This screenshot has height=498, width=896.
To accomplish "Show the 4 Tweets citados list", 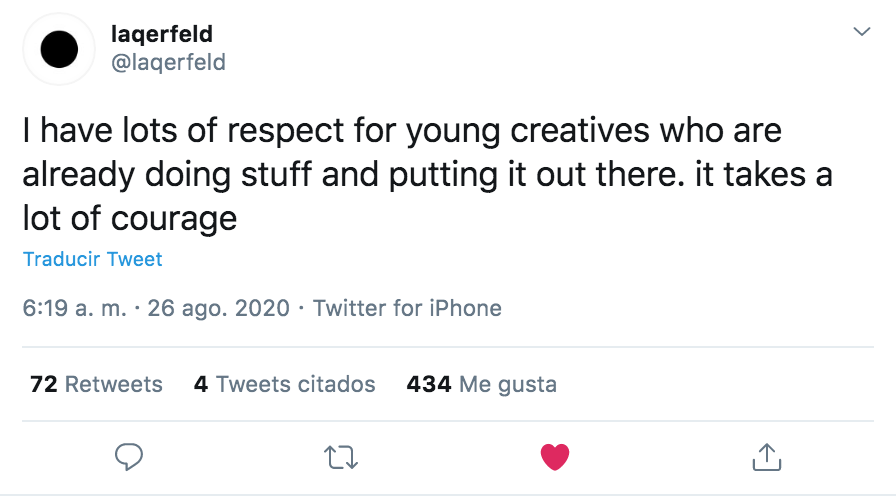I will click(285, 384).
